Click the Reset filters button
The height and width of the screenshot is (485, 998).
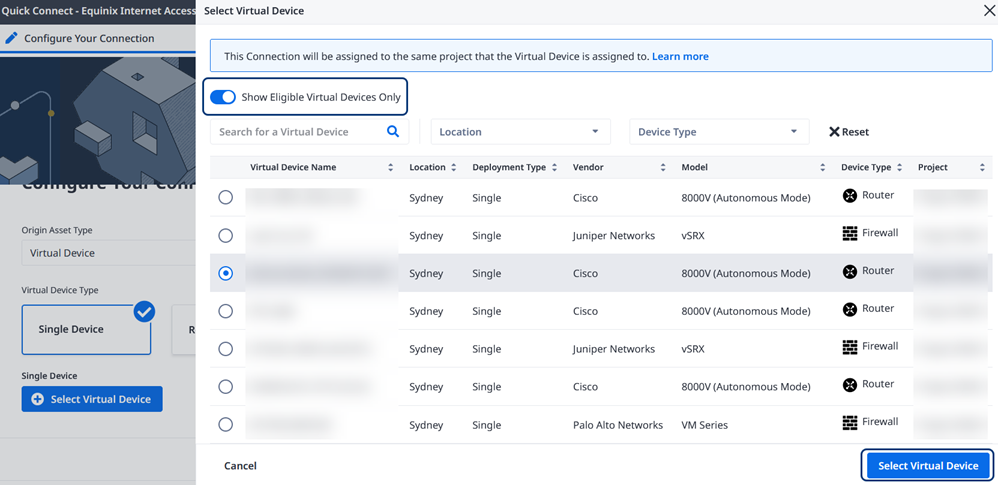pos(848,132)
